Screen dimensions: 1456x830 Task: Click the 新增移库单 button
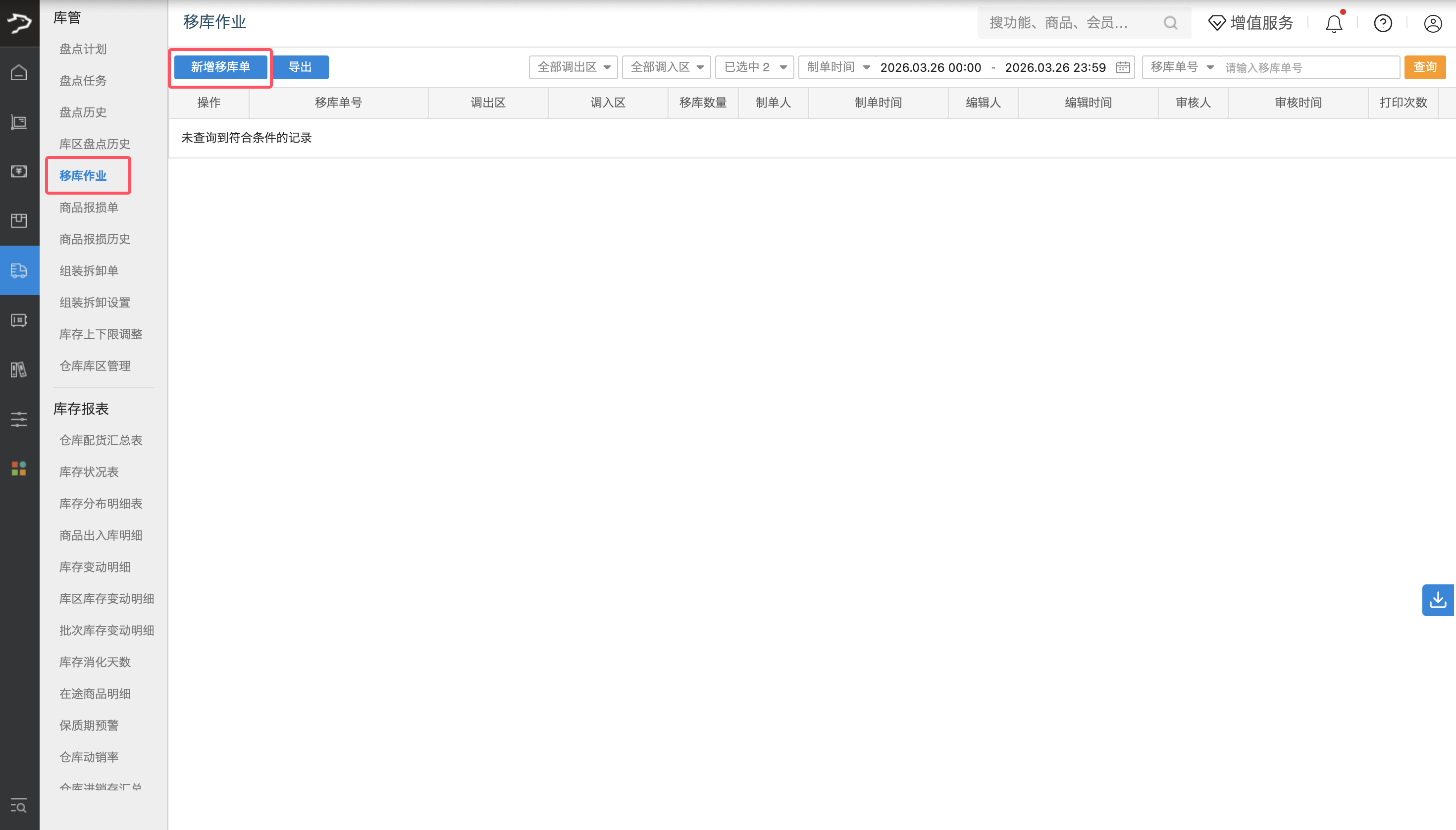(x=220, y=67)
